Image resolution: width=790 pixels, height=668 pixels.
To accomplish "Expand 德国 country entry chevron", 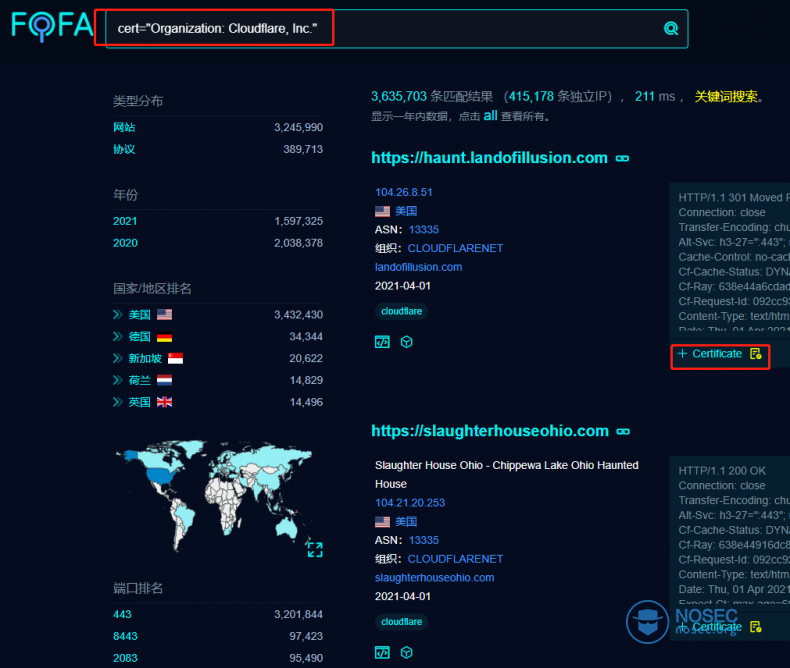I will [x=117, y=337].
